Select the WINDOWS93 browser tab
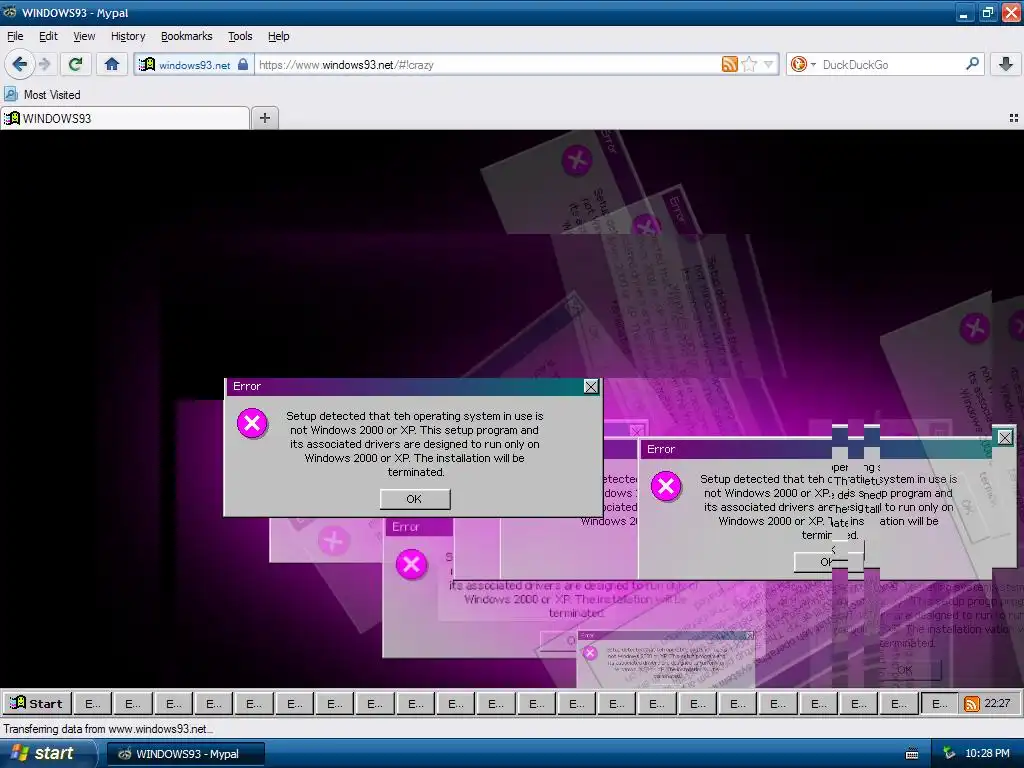The image size is (1024, 768). [x=125, y=118]
